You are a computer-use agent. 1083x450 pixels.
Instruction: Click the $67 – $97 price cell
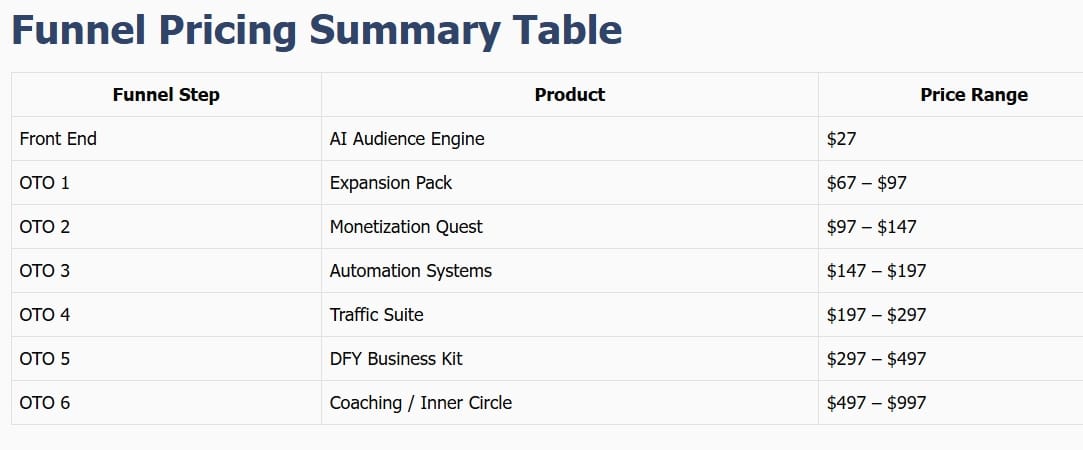(x=866, y=183)
